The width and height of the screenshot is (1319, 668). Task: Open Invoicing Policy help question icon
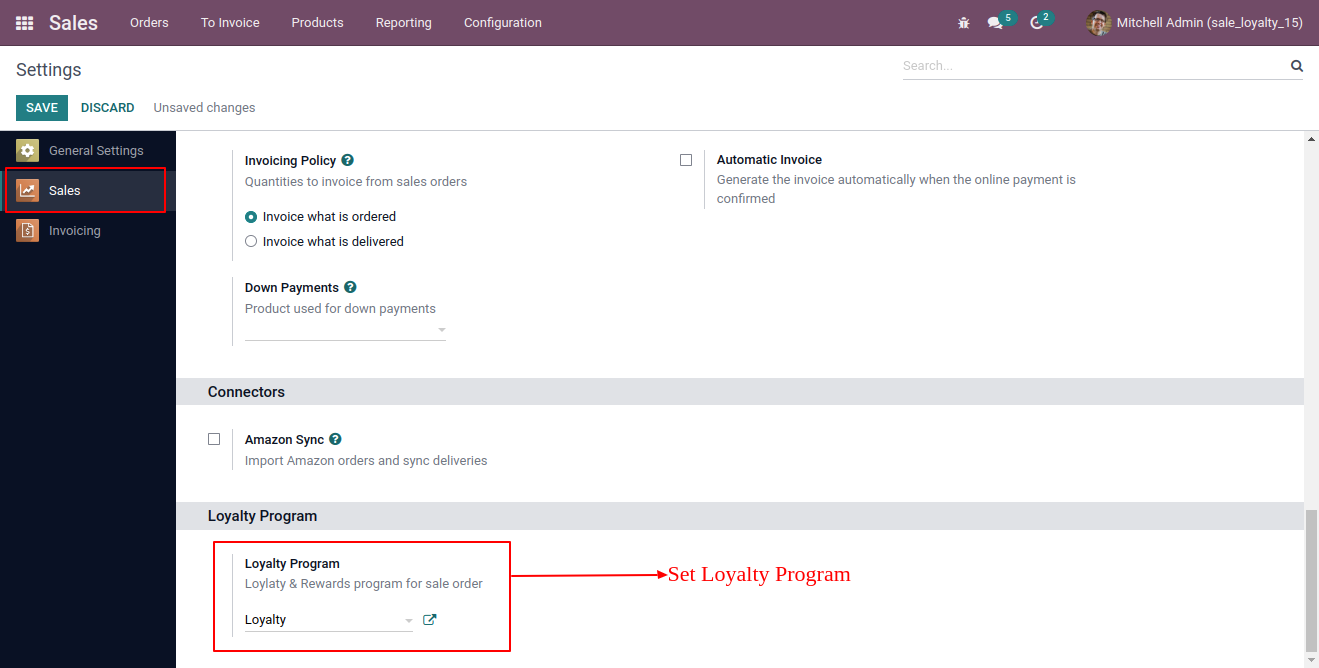pos(347,160)
